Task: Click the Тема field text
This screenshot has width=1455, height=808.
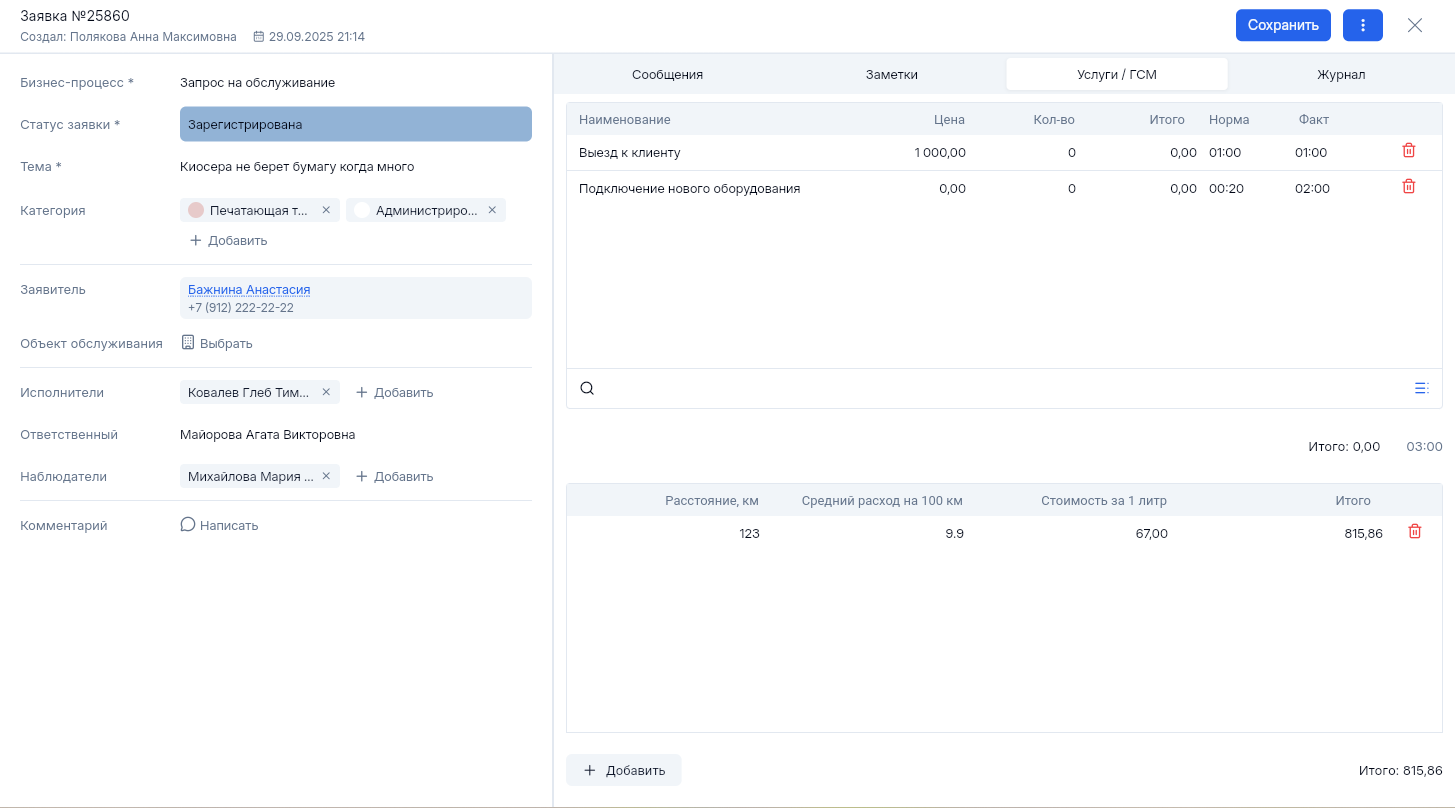Action: pyautogui.click(x=297, y=167)
